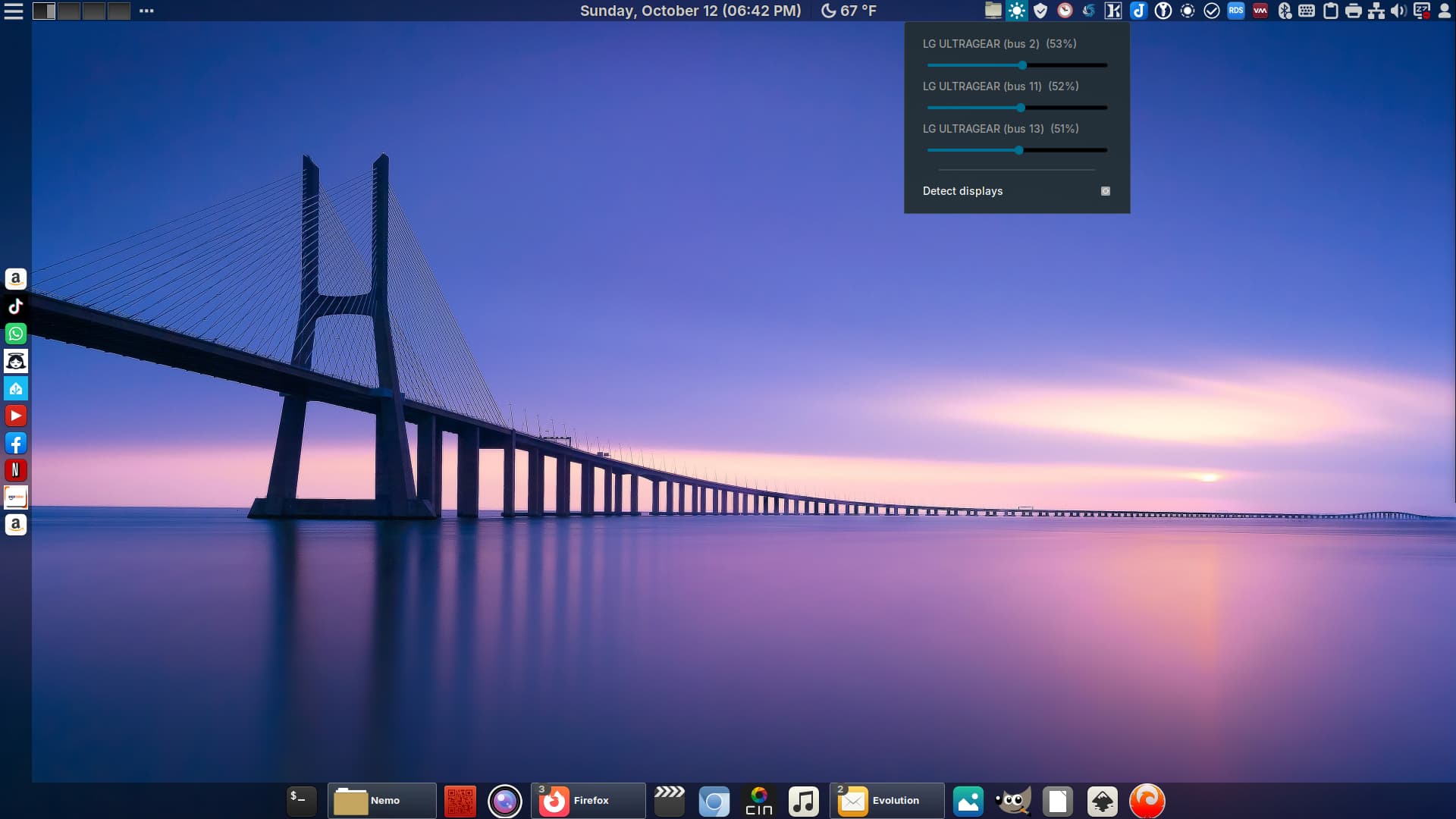This screenshot has height=819, width=1456.
Task: Expand the workspace switcher three-dots menu
Action: [x=146, y=11]
